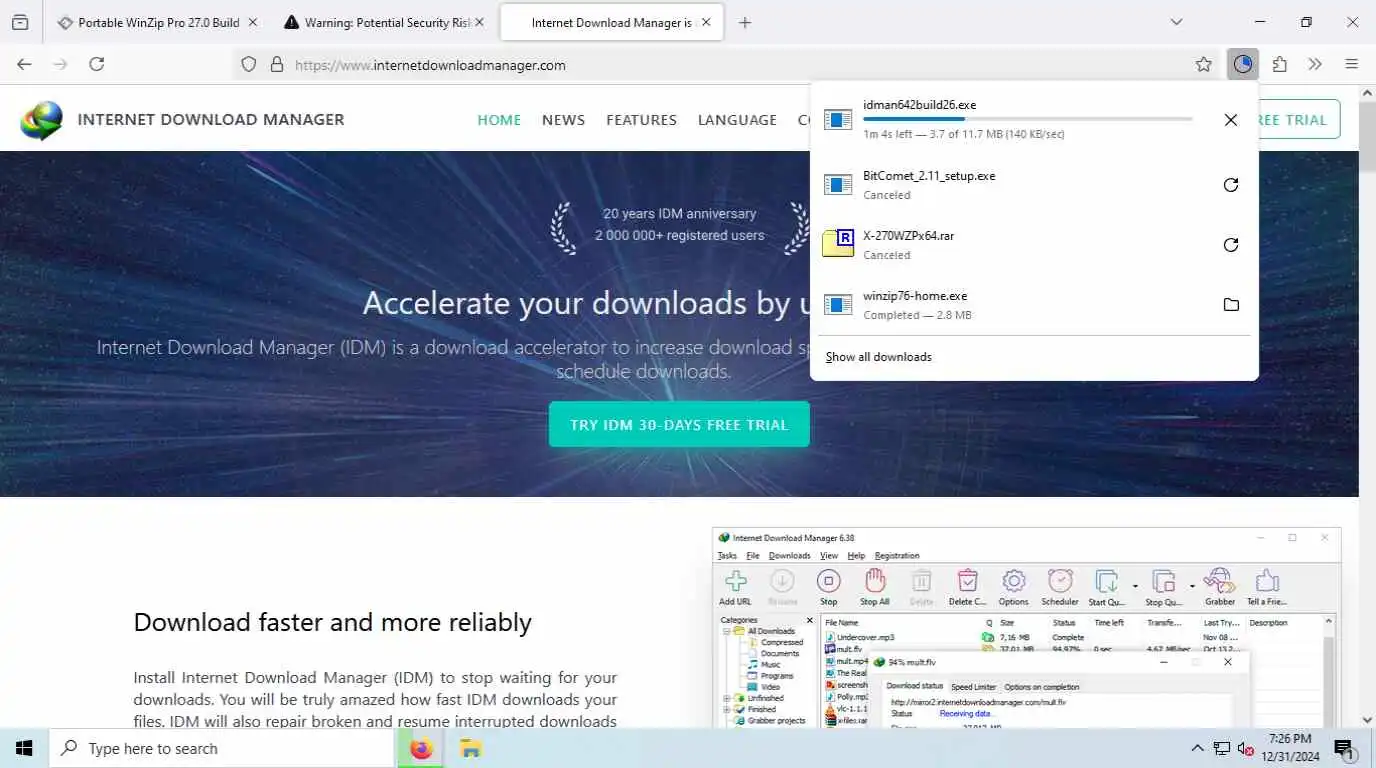
Task: List all tabs dropdown
Action: (1176, 22)
